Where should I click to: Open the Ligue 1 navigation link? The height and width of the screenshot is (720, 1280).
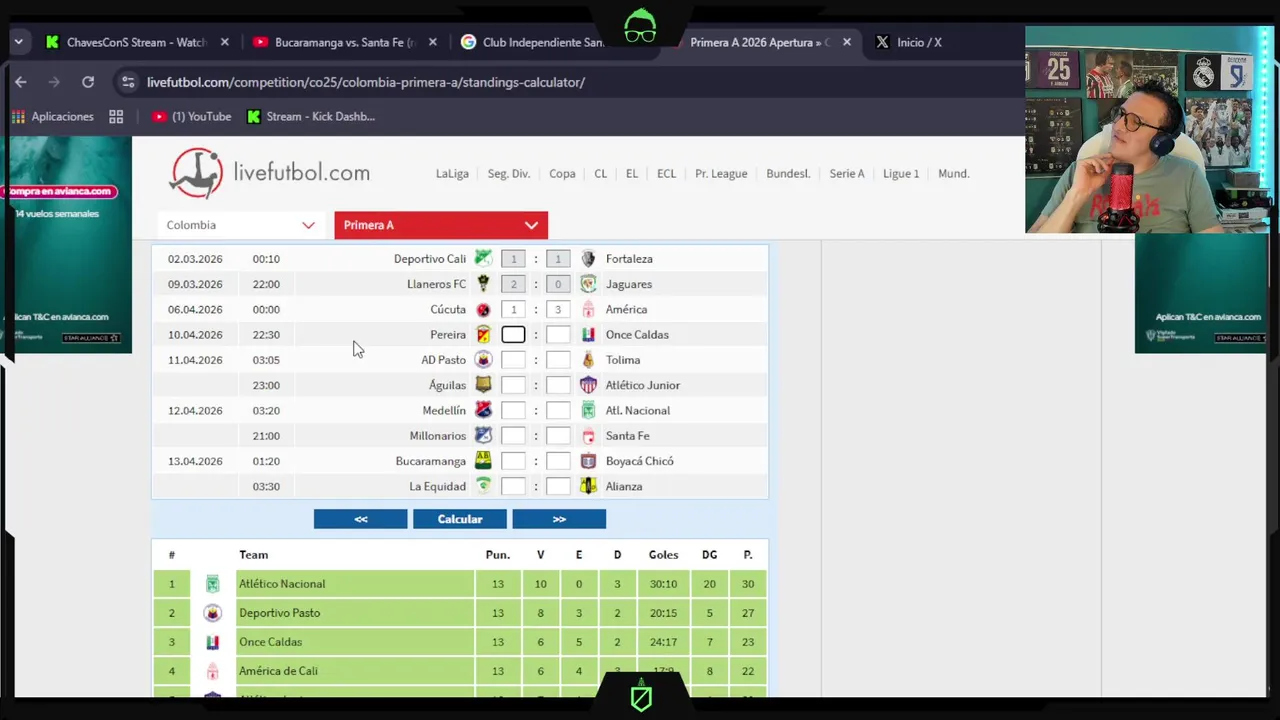[x=901, y=174]
